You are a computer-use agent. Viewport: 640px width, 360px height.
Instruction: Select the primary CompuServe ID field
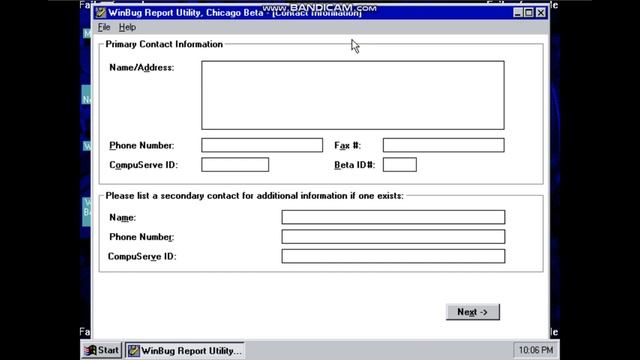pyautogui.click(x=235, y=164)
